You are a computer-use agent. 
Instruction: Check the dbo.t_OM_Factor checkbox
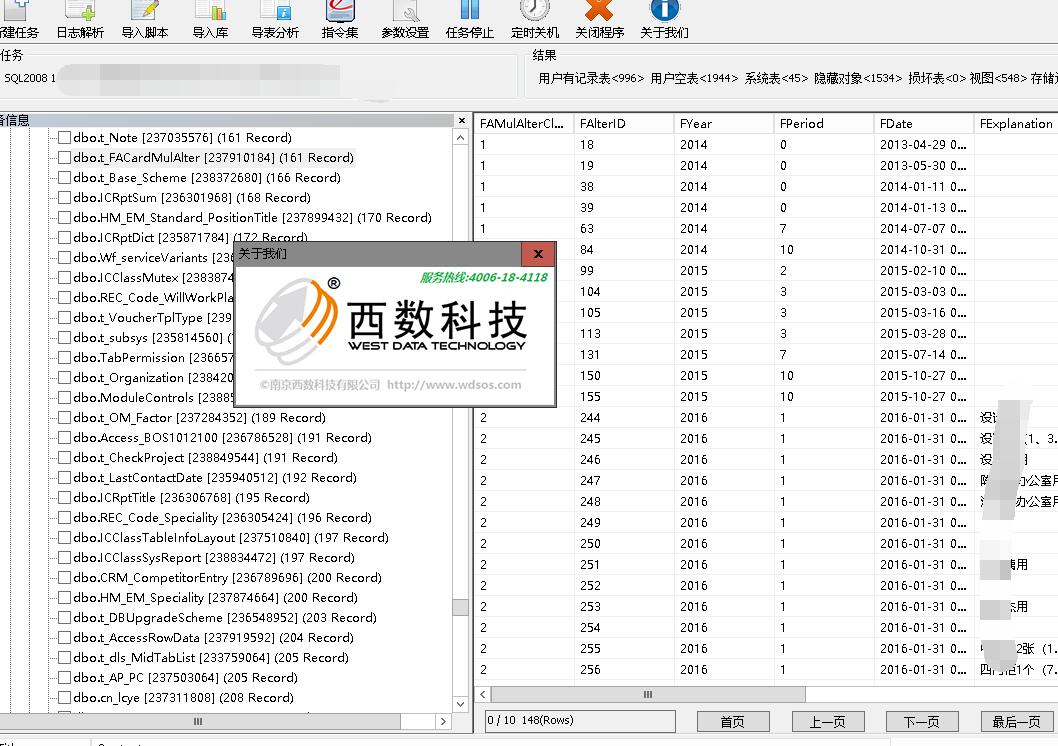65,418
